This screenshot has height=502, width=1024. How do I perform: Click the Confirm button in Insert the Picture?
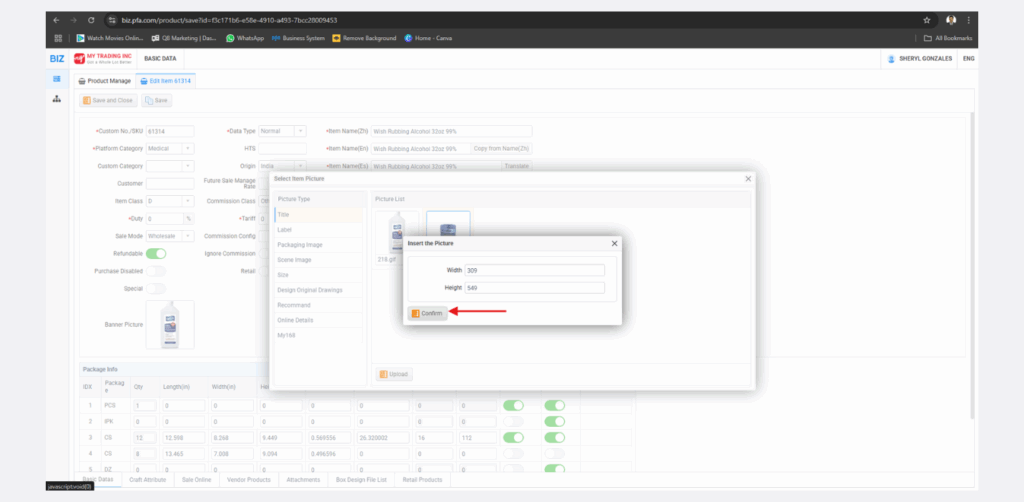(427, 313)
